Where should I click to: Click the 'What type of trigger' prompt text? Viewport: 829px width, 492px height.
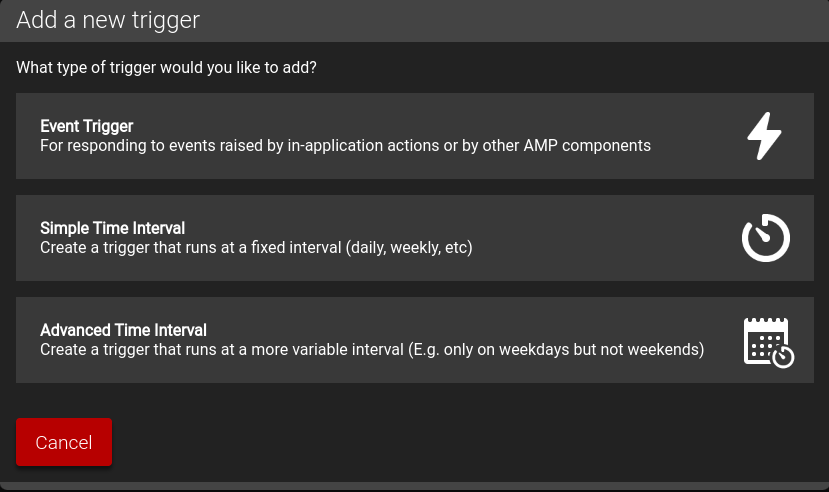coord(166,68)
